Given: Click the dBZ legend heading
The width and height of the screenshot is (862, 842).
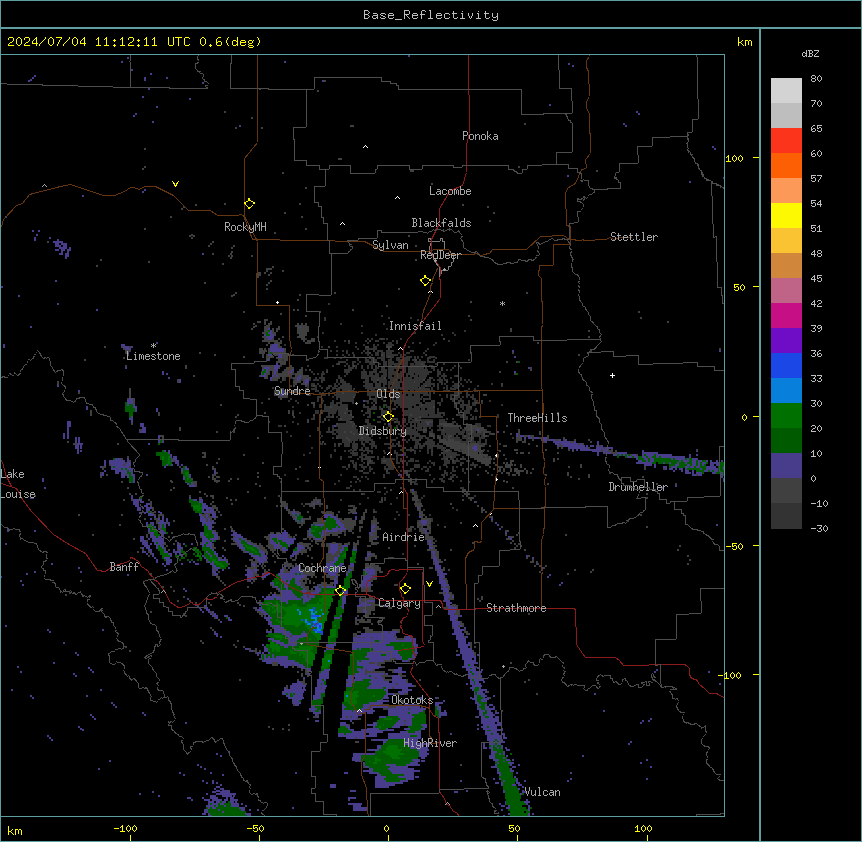Looking at the screenshot, I should tap(810, 54).
